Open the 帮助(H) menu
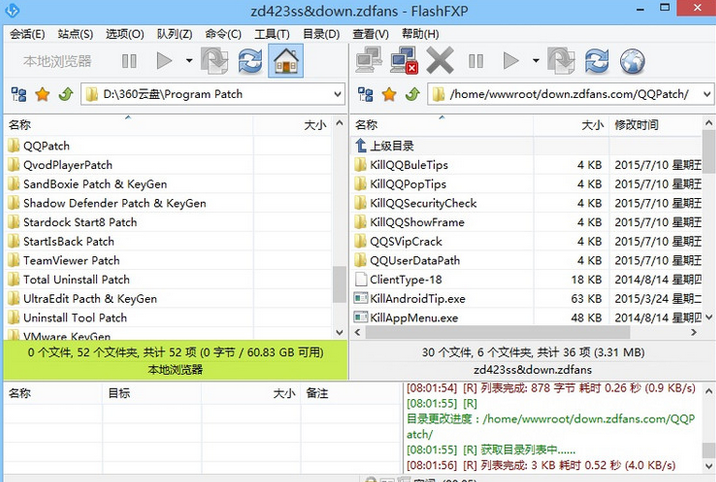 420,34
